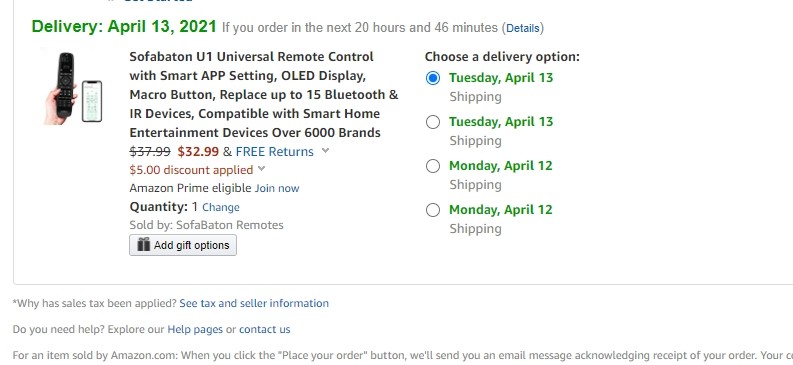Click the Sofabaton U1 Universal Remote title

pyautogui.click(x=263, y=95)
